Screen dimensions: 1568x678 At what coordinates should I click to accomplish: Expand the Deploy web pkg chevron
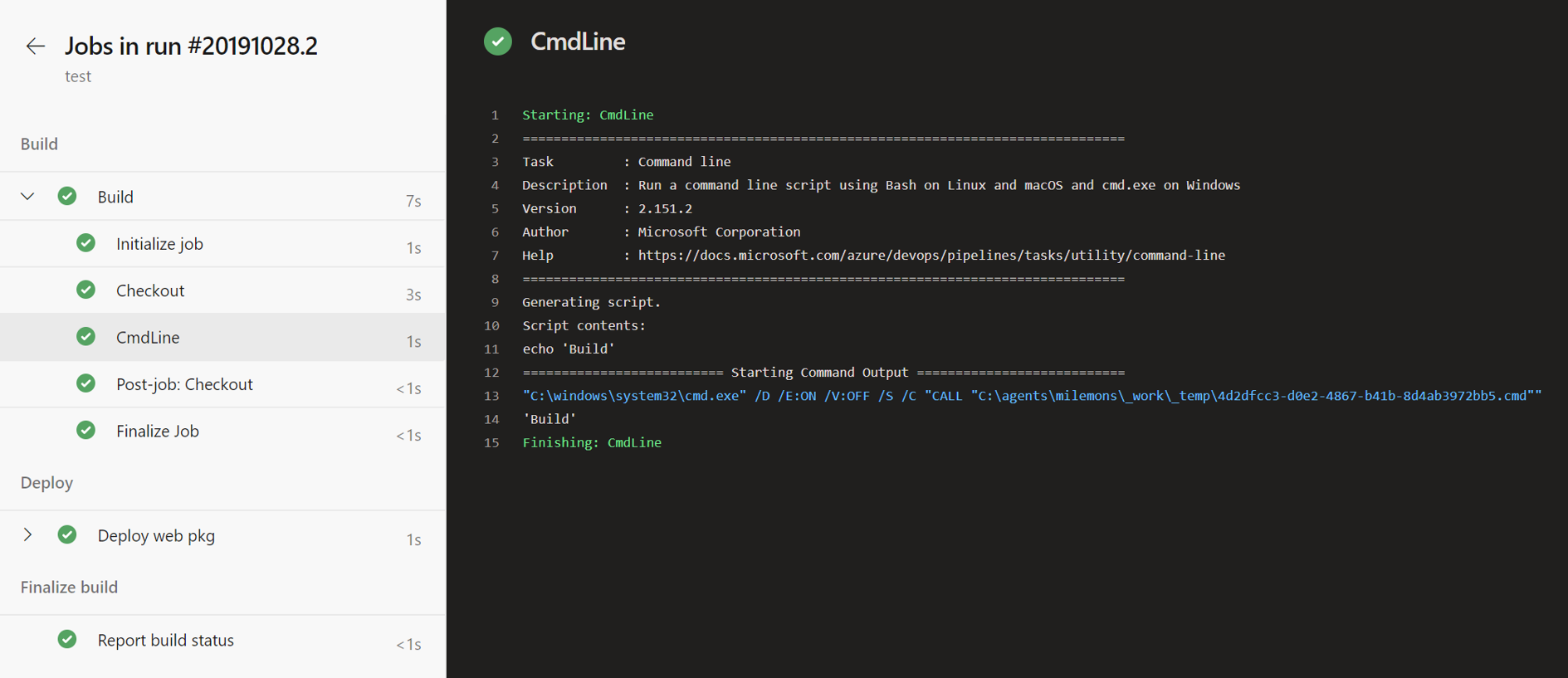pos(27,534)
